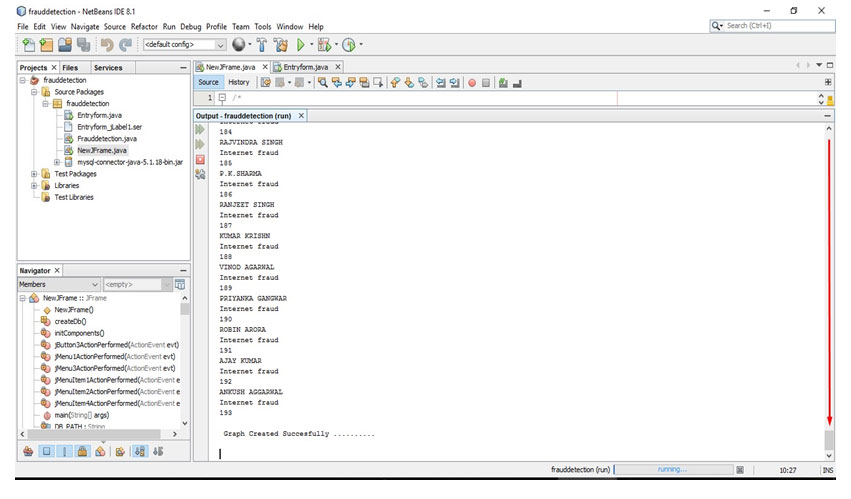
Task: Expand the Test Packages tree node
Action: coord(34,174)
